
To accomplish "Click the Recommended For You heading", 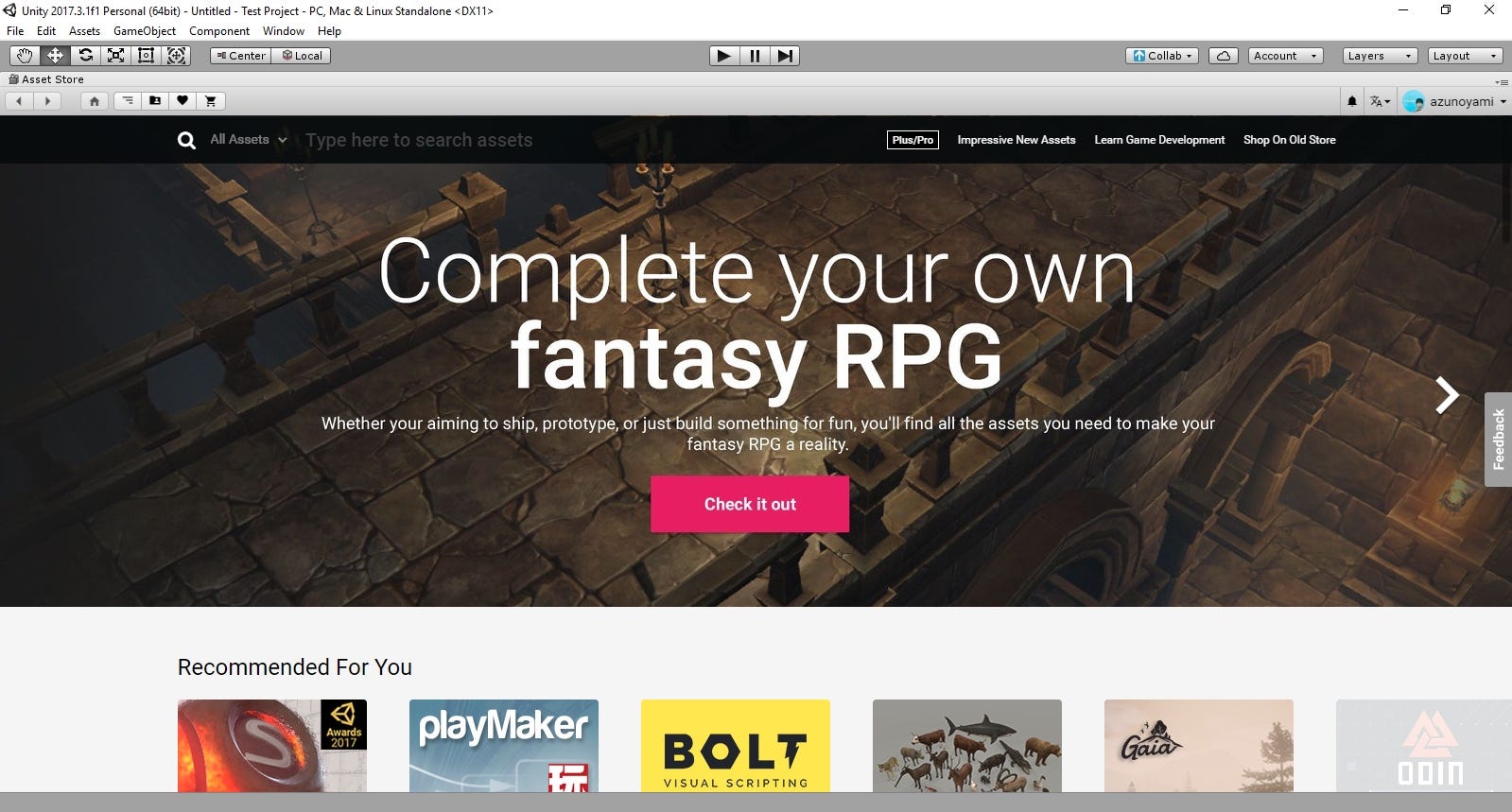I will (x=295, y=667).
